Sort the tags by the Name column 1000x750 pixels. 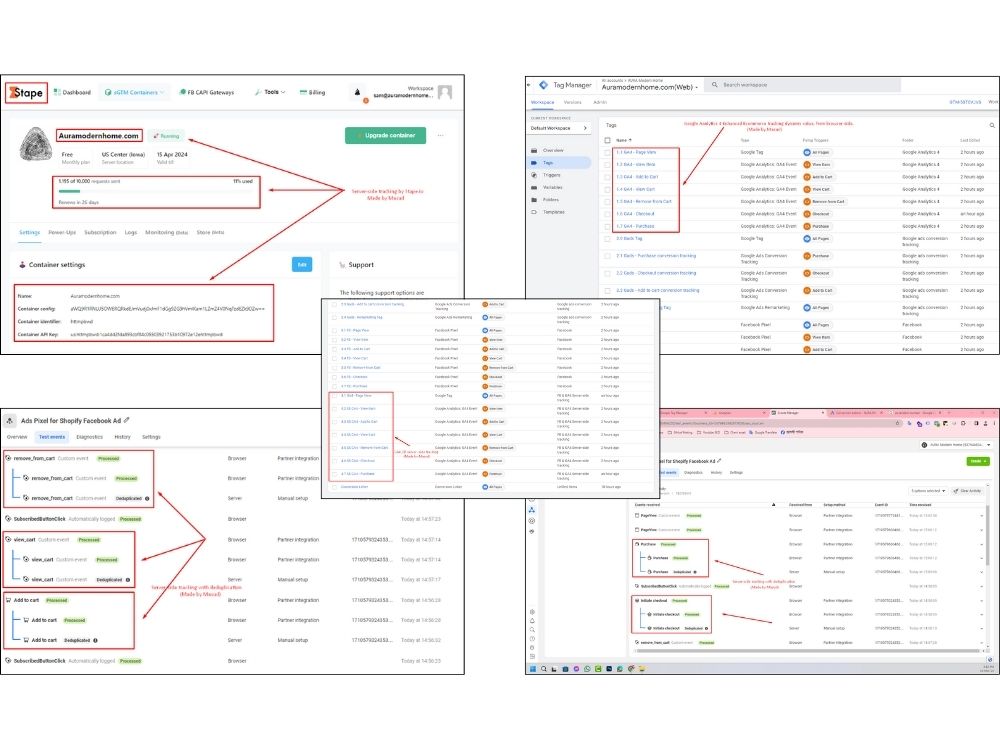pyautogui.click(x=623, y=140)
